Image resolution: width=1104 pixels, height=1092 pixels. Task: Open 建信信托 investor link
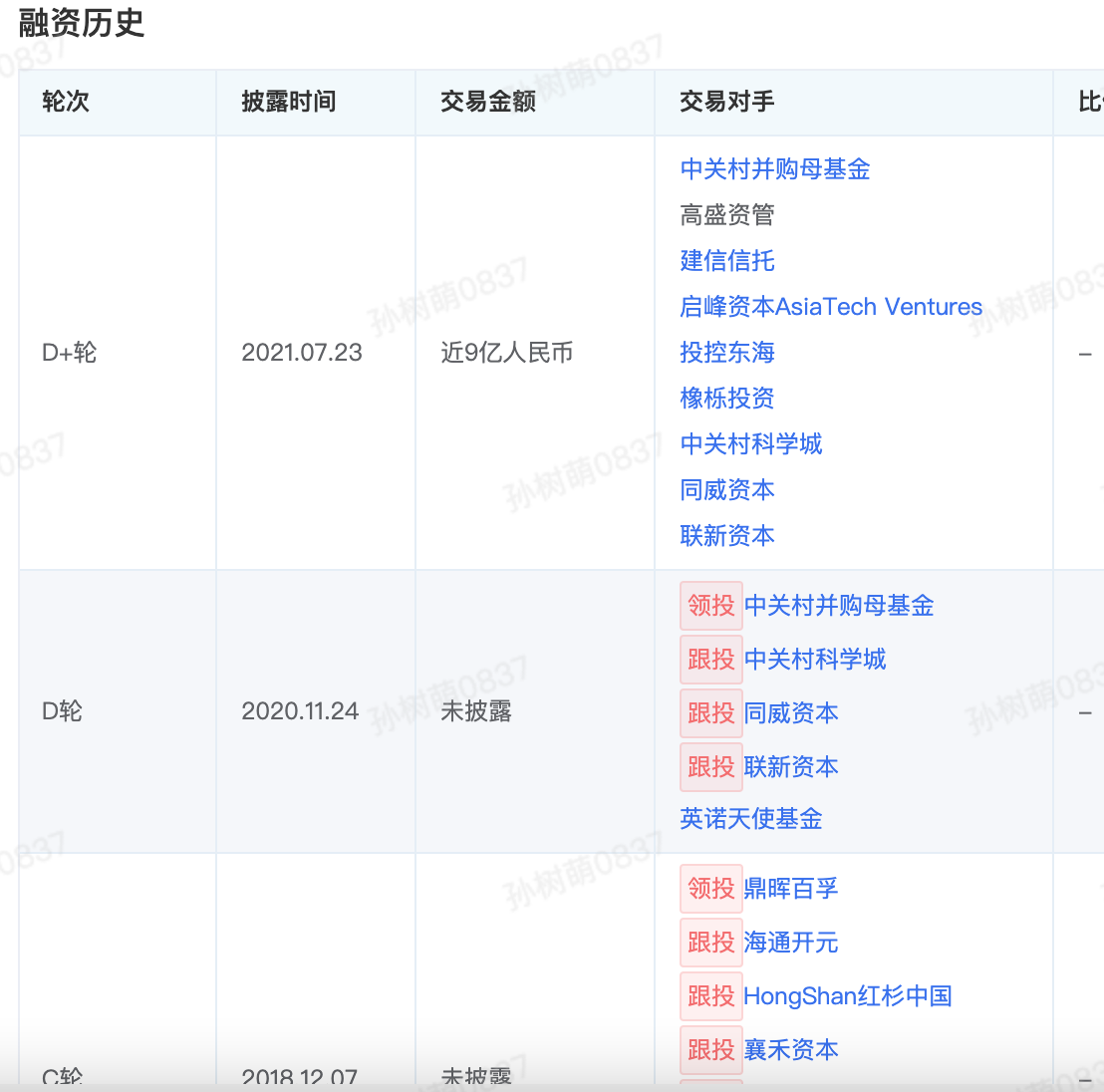point(726,260)
